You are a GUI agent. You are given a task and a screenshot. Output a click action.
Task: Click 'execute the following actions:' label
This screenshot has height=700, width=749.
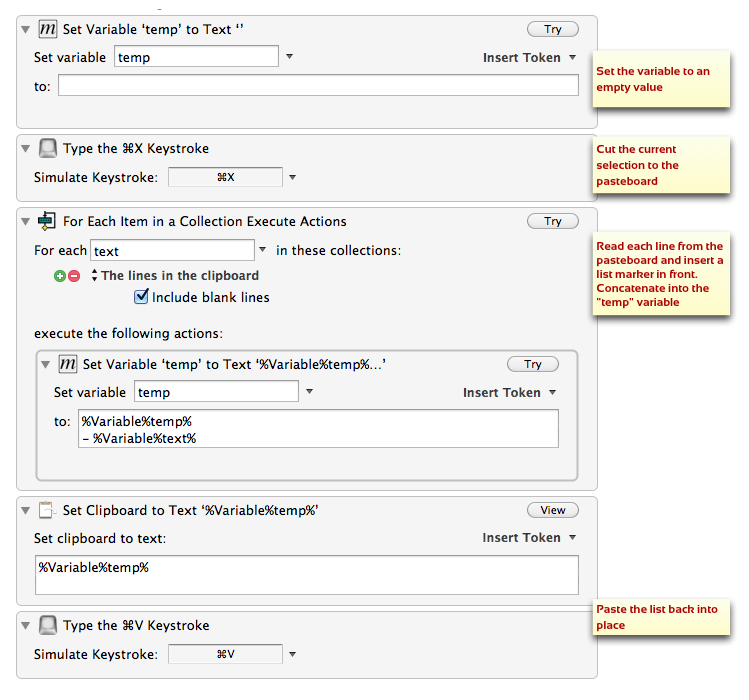coord(128,333)
